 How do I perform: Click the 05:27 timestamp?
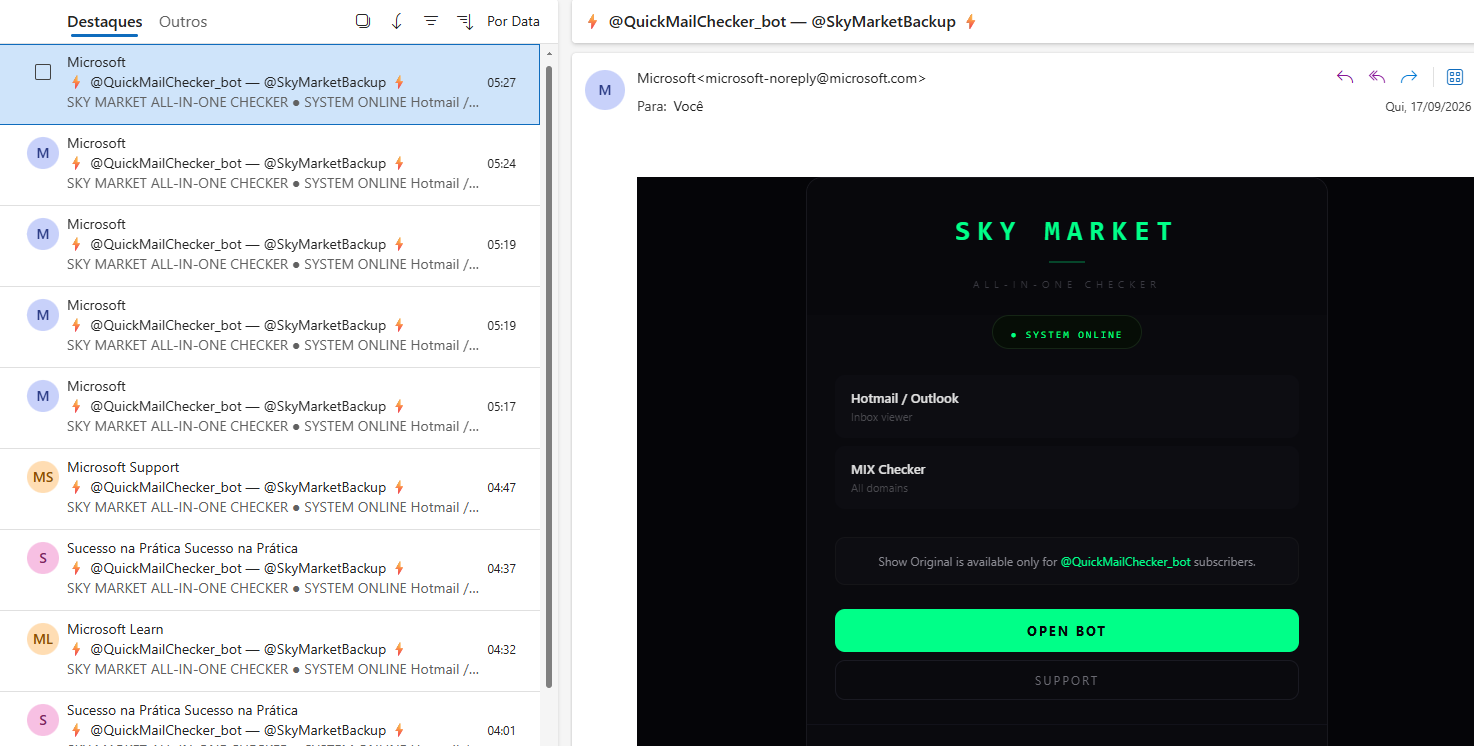click(x=501, y=83)
